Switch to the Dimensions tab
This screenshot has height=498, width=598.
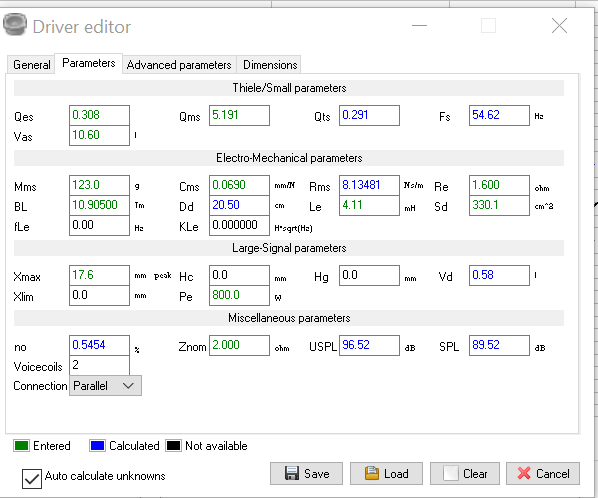point(270,64)
